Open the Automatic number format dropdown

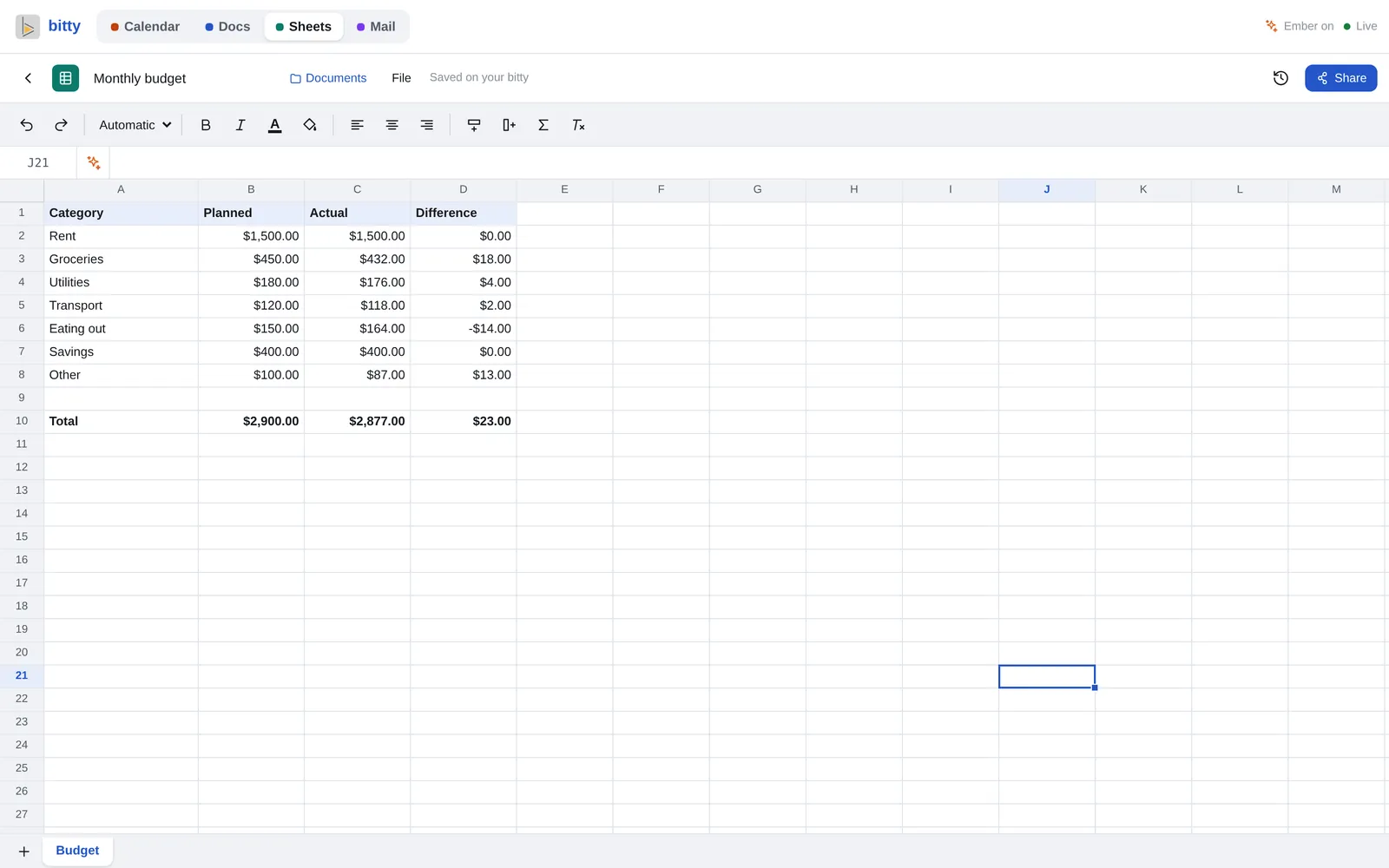[135, 125]
